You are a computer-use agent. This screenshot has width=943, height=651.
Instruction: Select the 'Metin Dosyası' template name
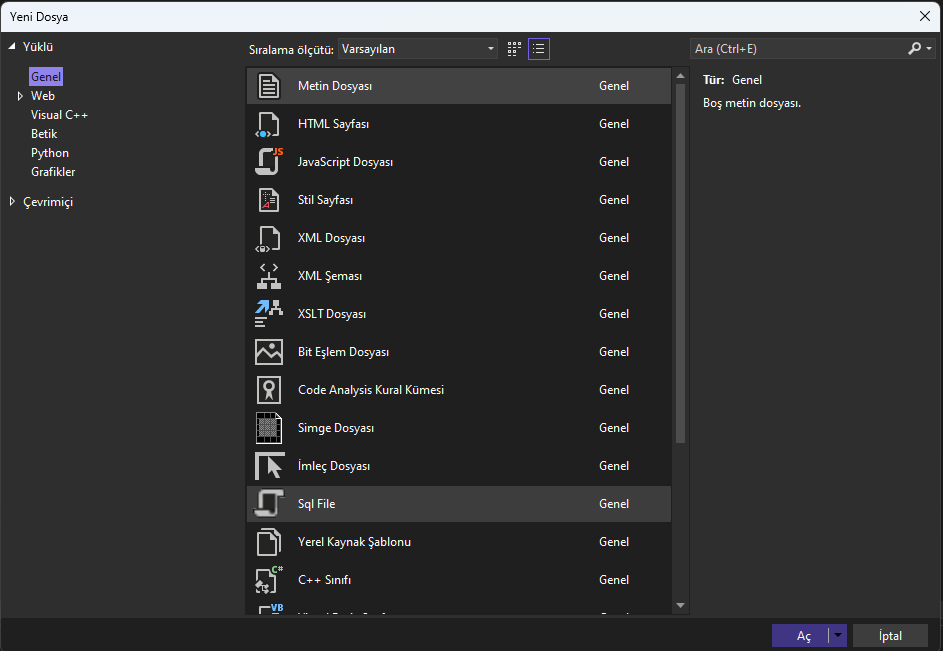tap(335, 86)
